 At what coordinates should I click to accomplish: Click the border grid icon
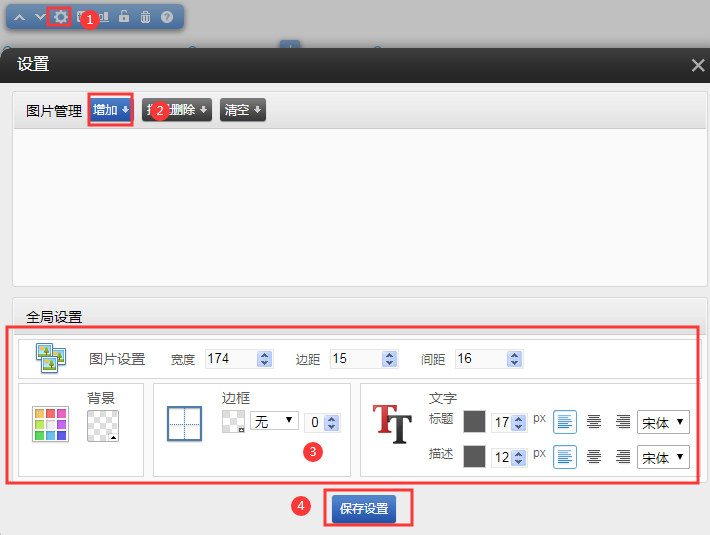click(x=184, y=424)
